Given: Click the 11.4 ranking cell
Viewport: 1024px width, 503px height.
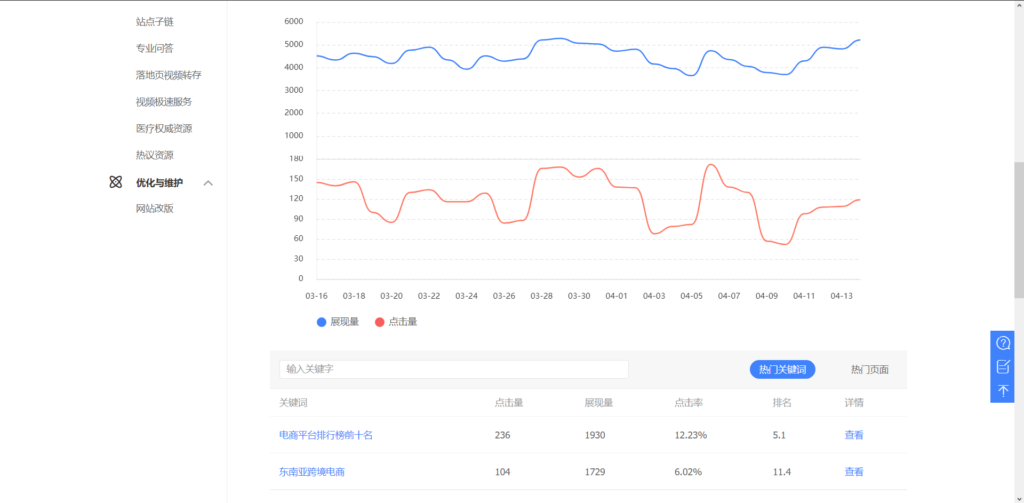Looking at the screenshot, I should coord(782,472).
